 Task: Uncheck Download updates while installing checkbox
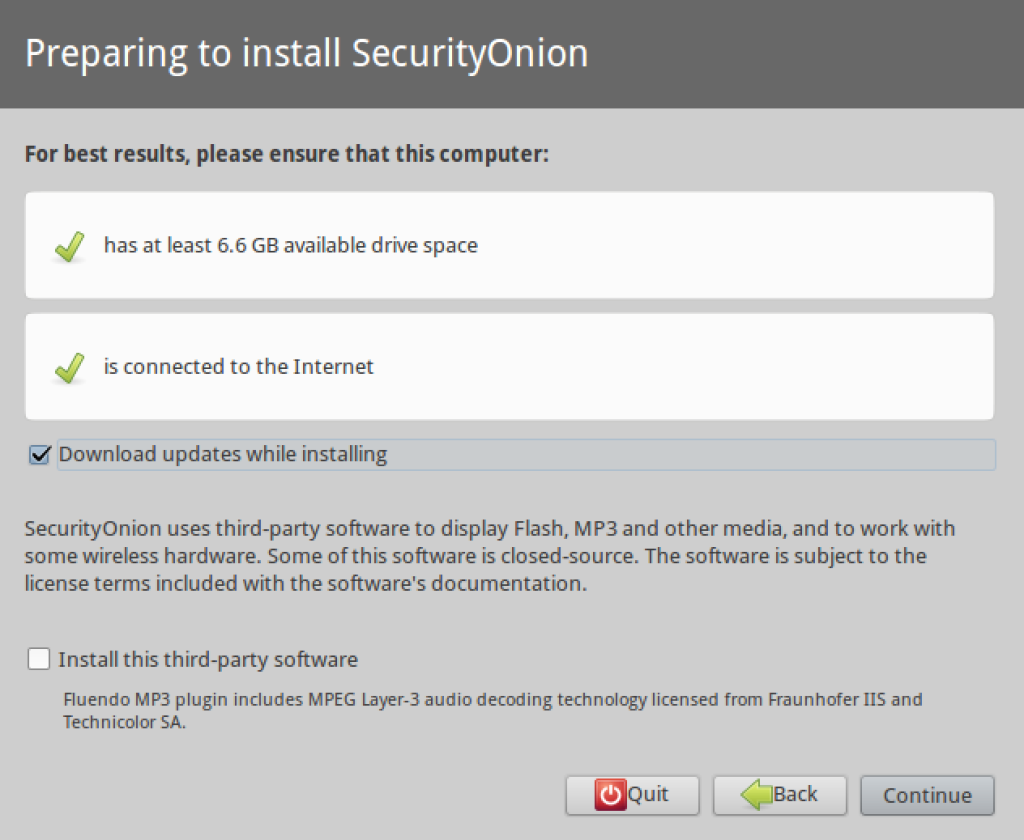(40, 455)
